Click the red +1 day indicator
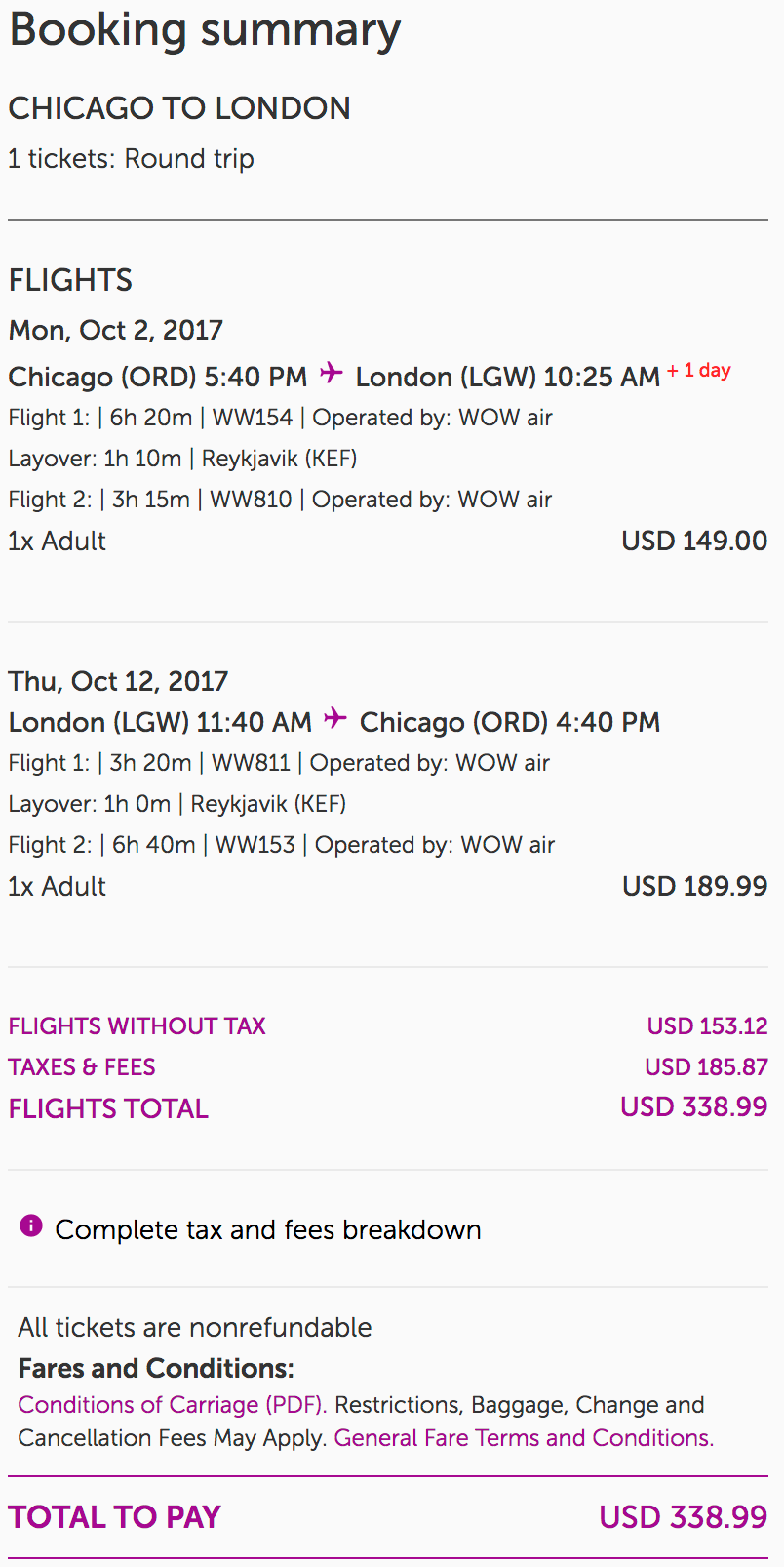Screen dimensions: 784x1567 pos(699,371)
